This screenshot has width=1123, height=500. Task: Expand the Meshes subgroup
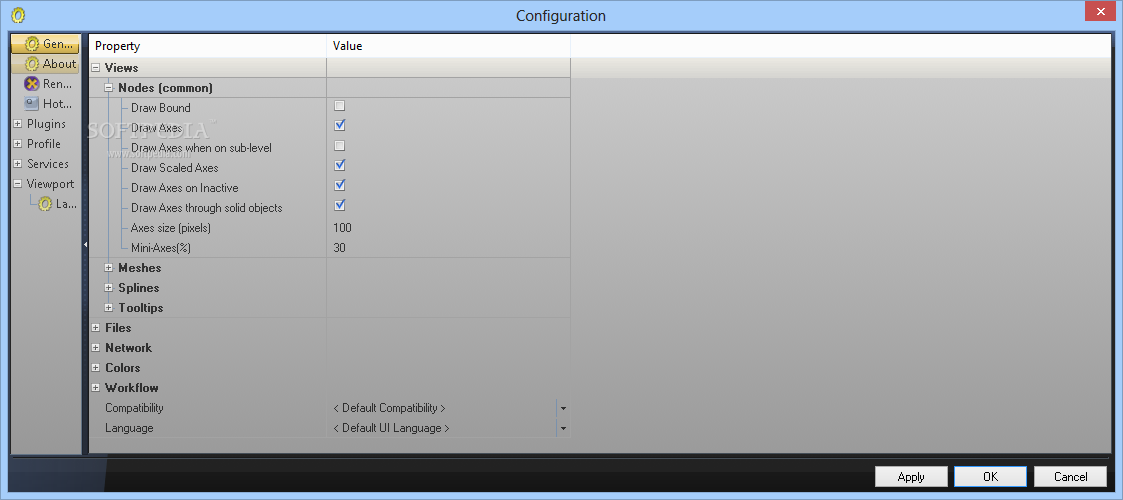[109, 268]
